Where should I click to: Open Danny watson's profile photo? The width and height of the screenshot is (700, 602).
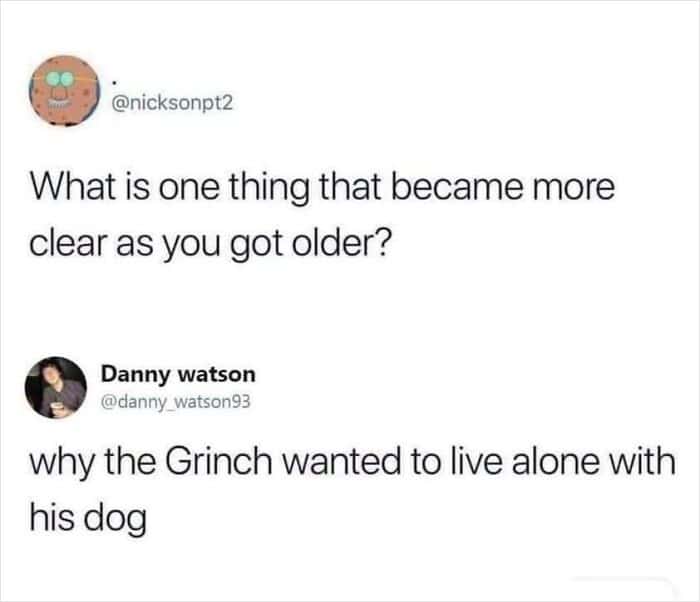click(56, 387)
